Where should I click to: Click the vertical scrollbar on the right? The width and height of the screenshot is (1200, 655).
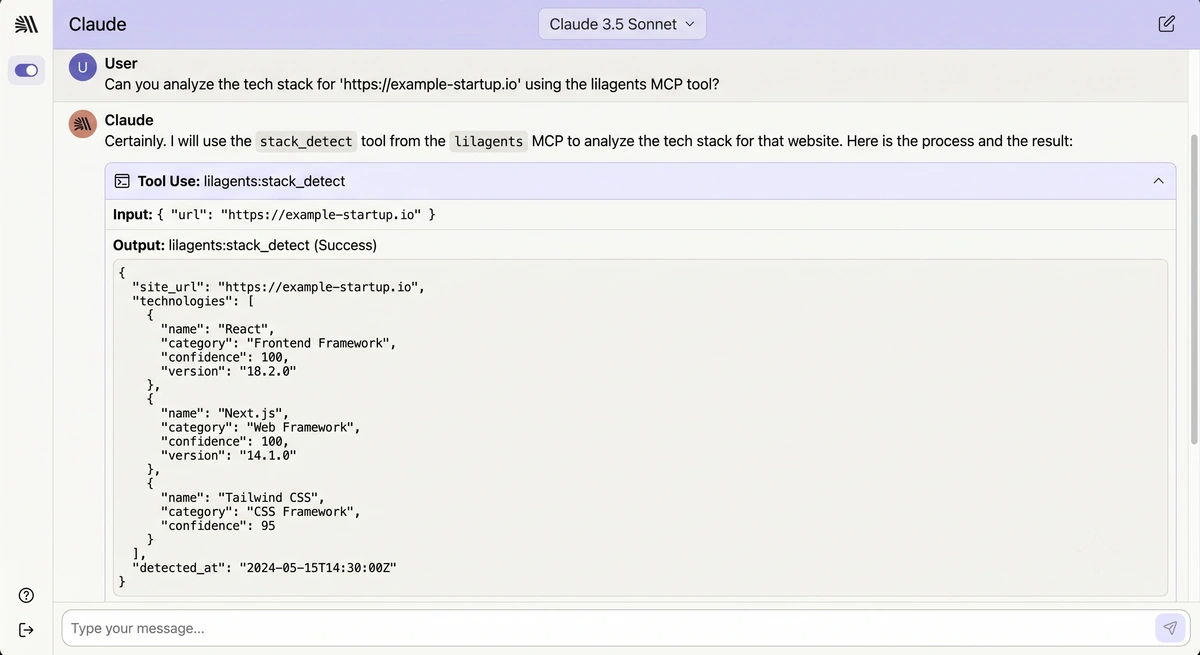1193,290
